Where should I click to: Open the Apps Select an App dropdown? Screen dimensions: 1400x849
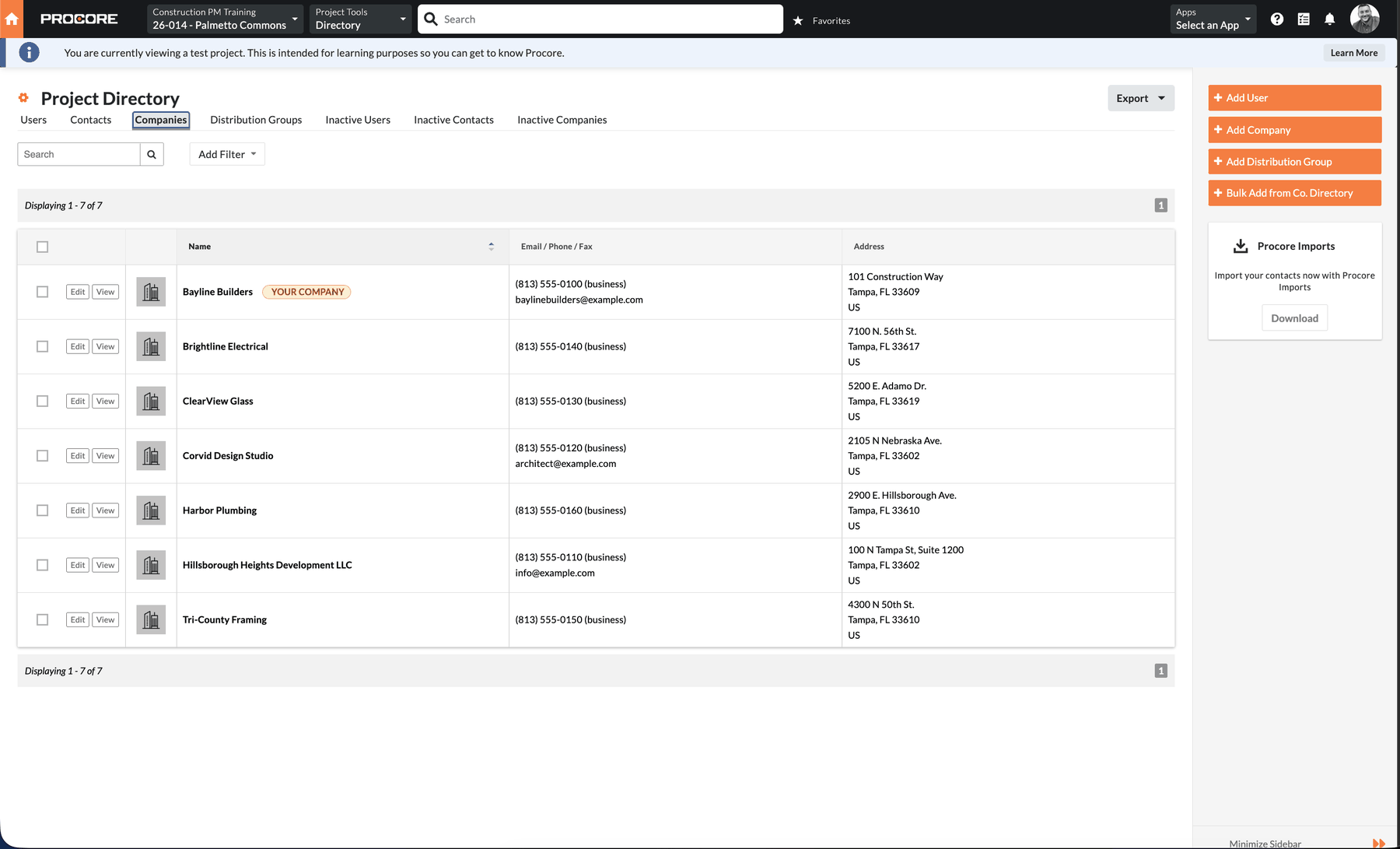(1213, 19)
